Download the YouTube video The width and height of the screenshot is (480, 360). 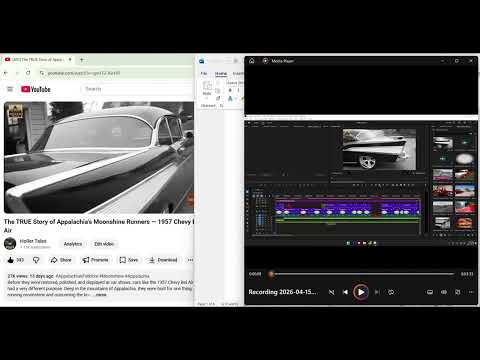click(x=163, y=260)
